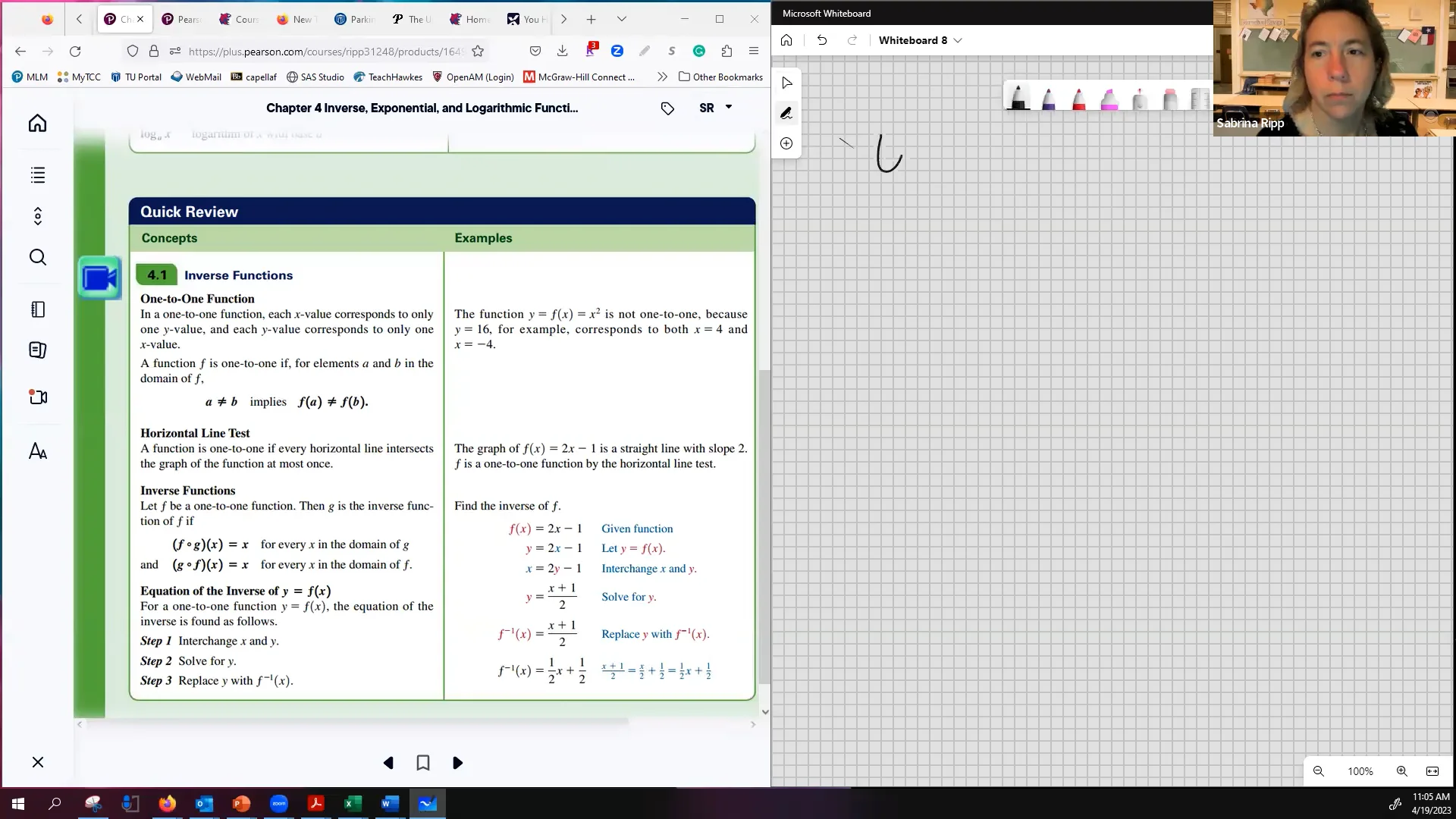Switch to the Pearson browser tab
This screenshot has height=819, width=1456.
182,19
